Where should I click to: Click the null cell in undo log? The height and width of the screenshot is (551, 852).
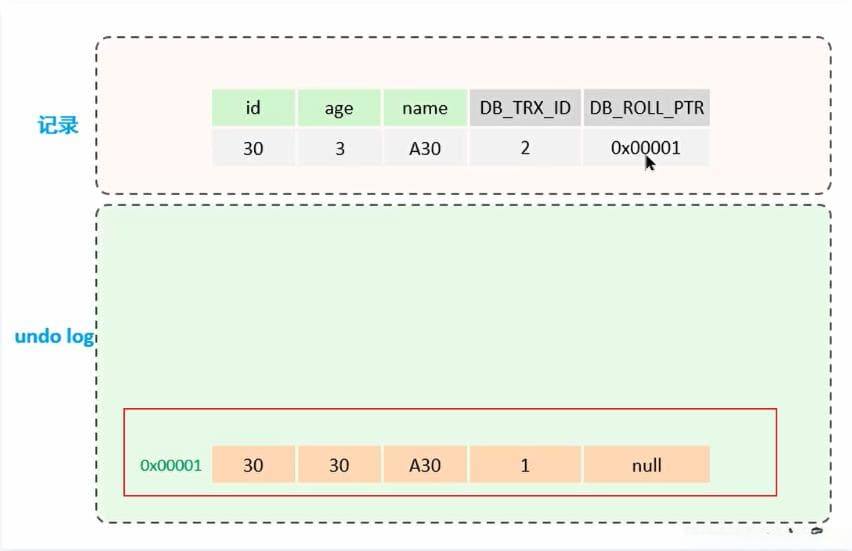point(646,465)
